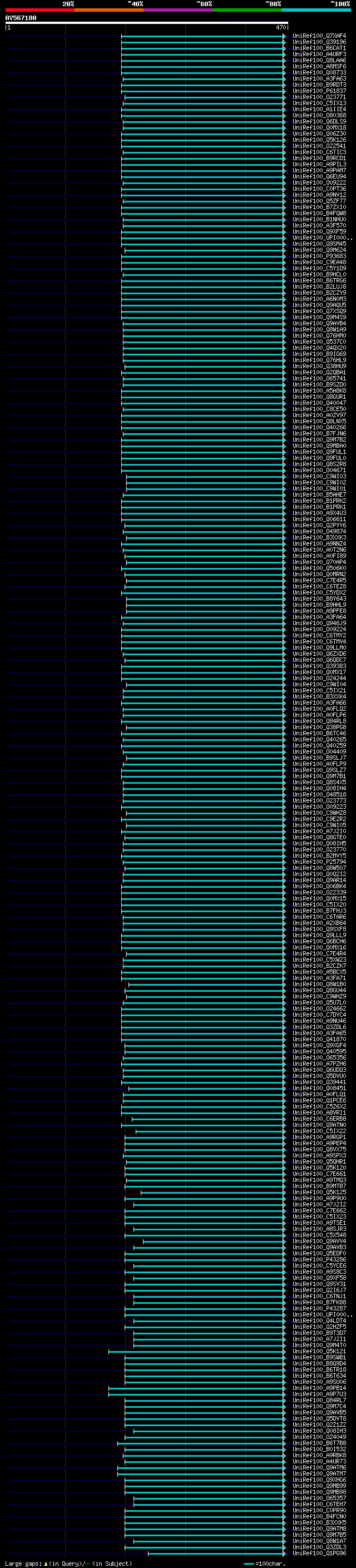Select the UniRef100_Q8LAA6 label

click(319, 60)
